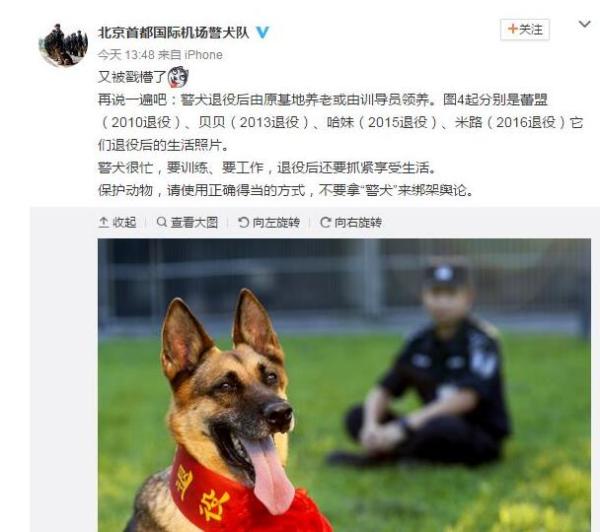View full-size image via 查看大图
This screenshot has width=600, height=532.
click(x=187, y=222)
